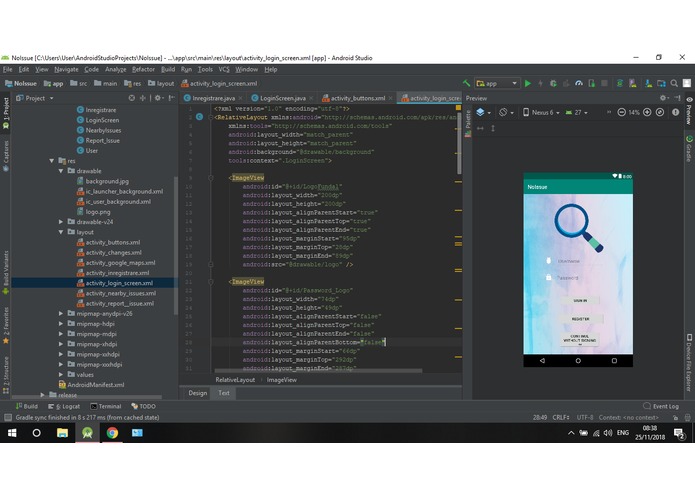Collapse the drawable folder
Viewport: 695px width, 494px height.
pos(61,171)
